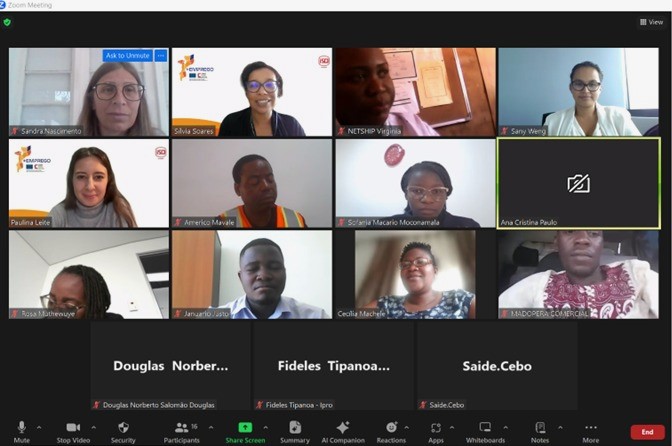Viewport: 672px width, 446px height.
Task: Start Share Screen
Action: click(x=245, y=432)
